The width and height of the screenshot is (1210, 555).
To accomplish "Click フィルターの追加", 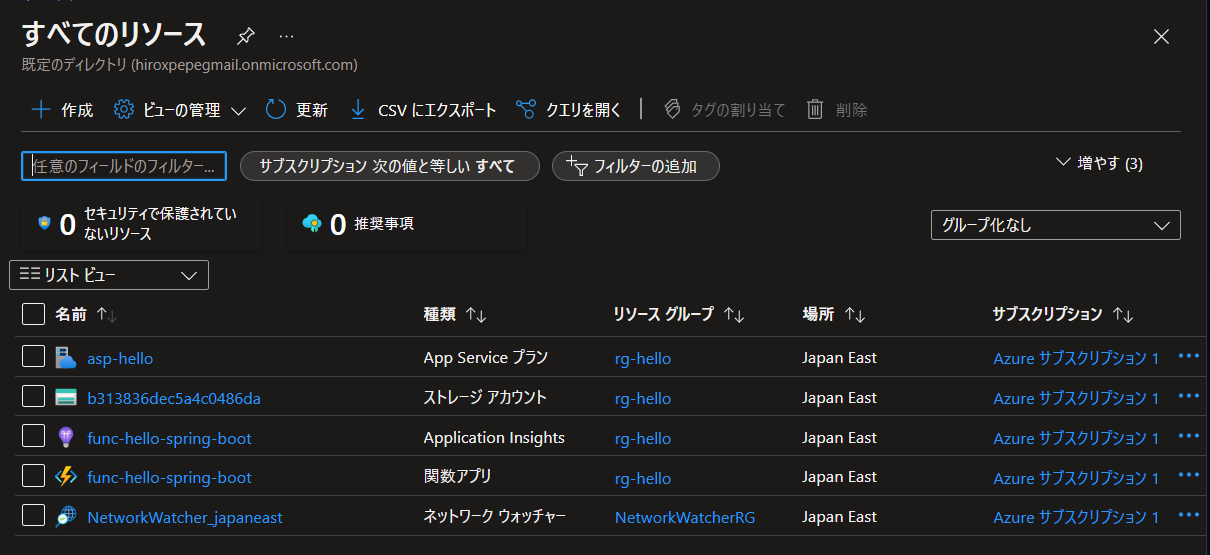I will click(x=636, y=166).
